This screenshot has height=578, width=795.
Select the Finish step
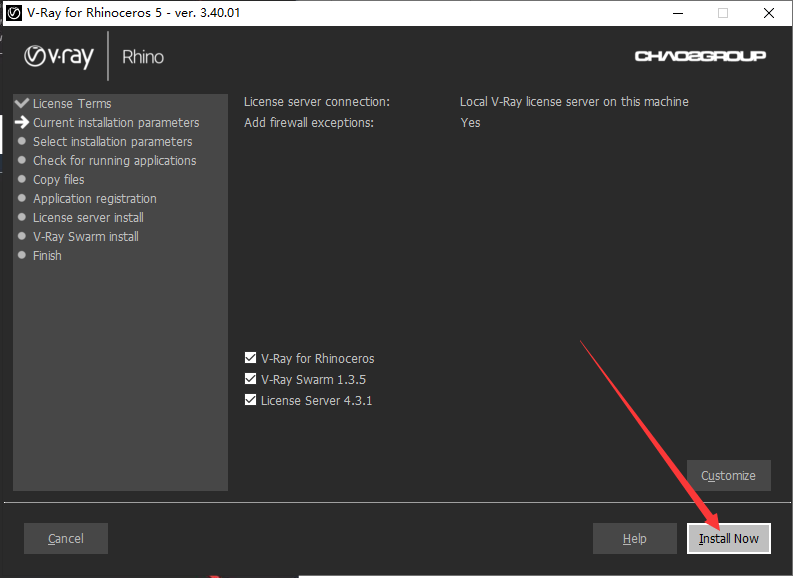47,256
